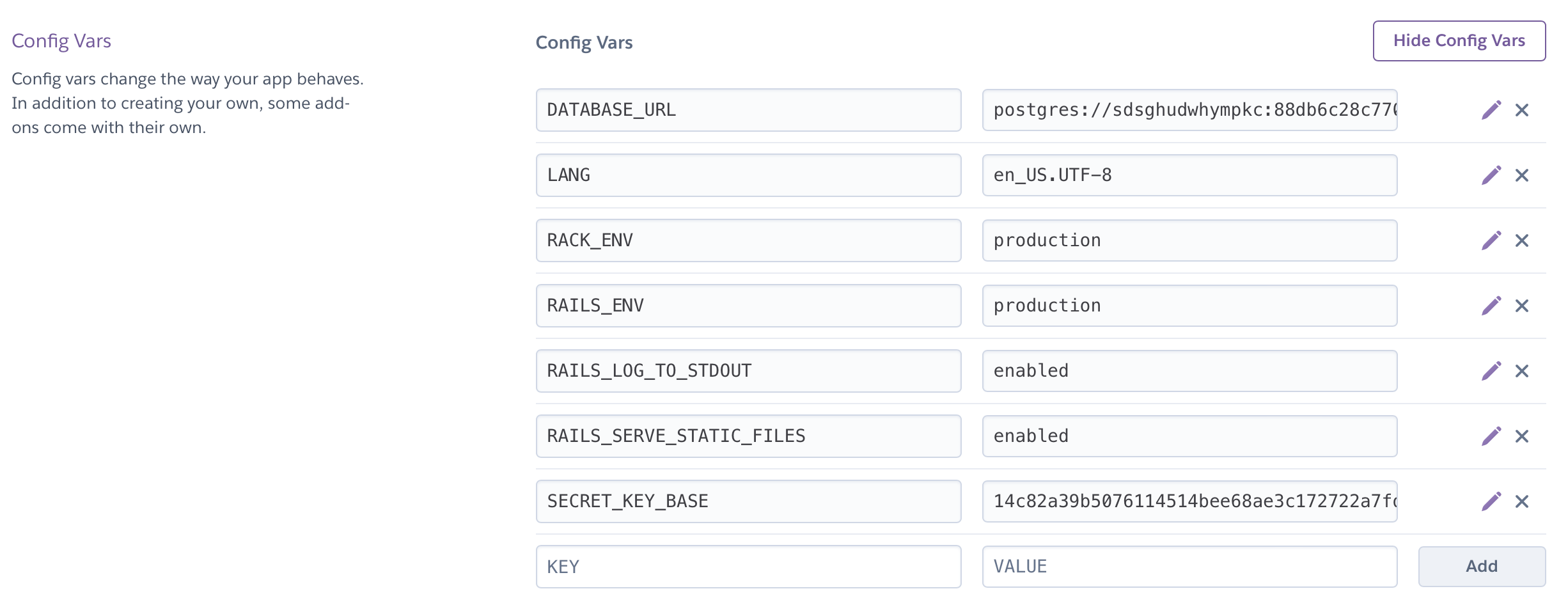Click the edit pencil for RAILS_SERVE_STATIC_FILES

(1493, 436)
